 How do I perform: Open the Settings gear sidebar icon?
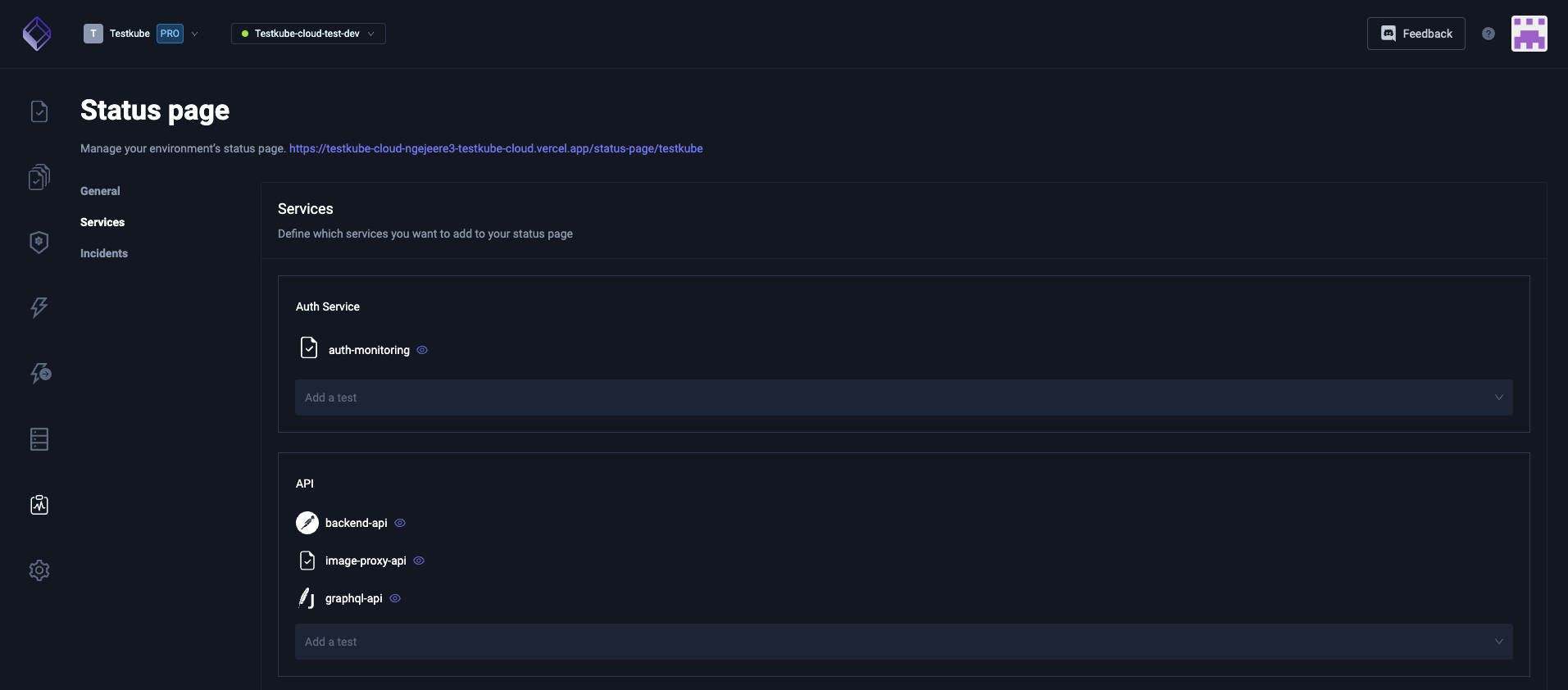(x=39, y=570)
